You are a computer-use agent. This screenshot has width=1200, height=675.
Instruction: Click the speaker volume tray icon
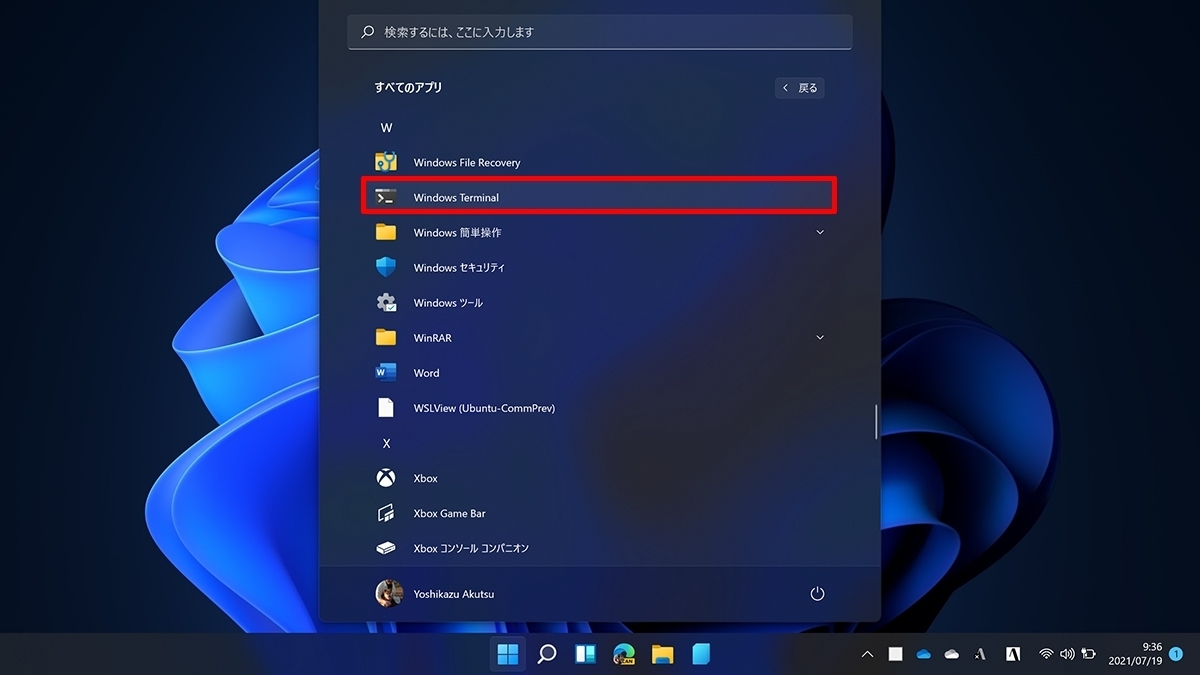tap(1067, 654)
